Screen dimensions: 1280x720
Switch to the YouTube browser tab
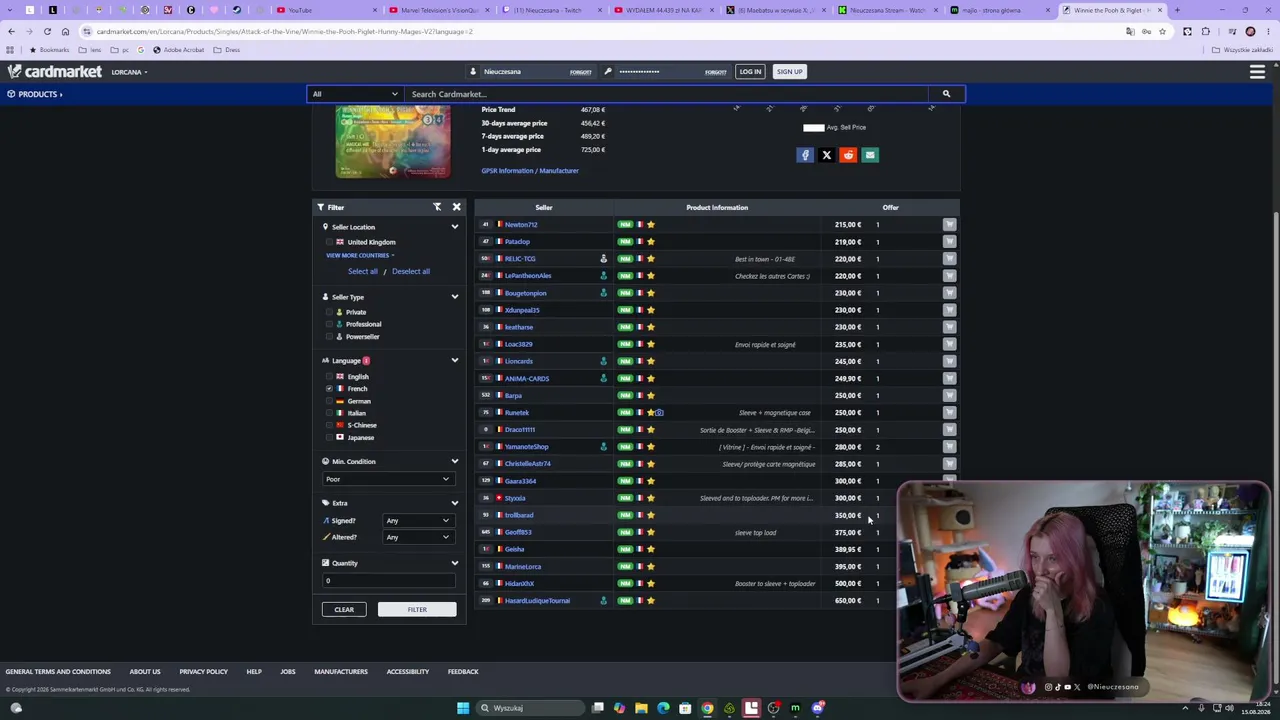[324, 10]
